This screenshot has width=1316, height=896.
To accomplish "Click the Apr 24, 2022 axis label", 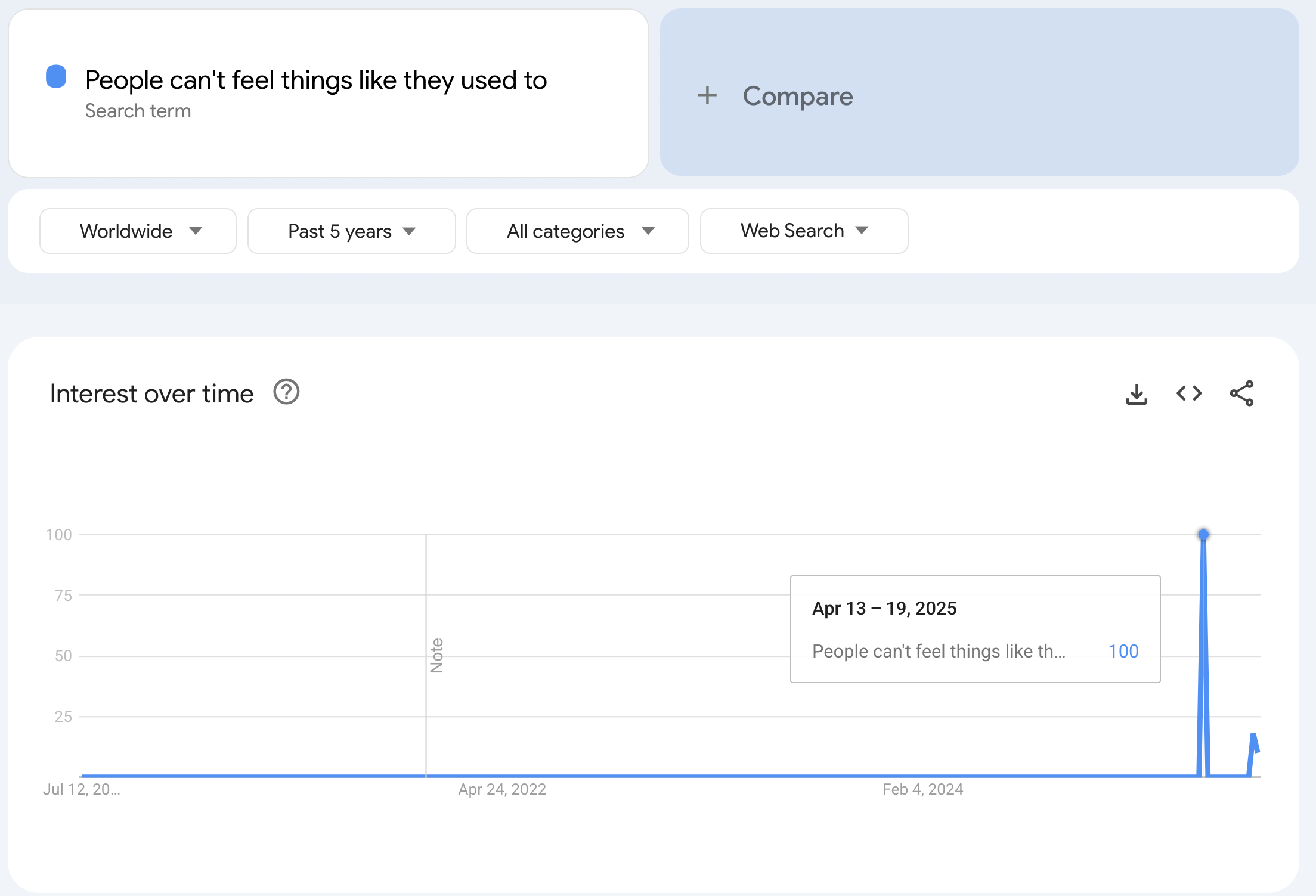I will click(x=502, y=789).
